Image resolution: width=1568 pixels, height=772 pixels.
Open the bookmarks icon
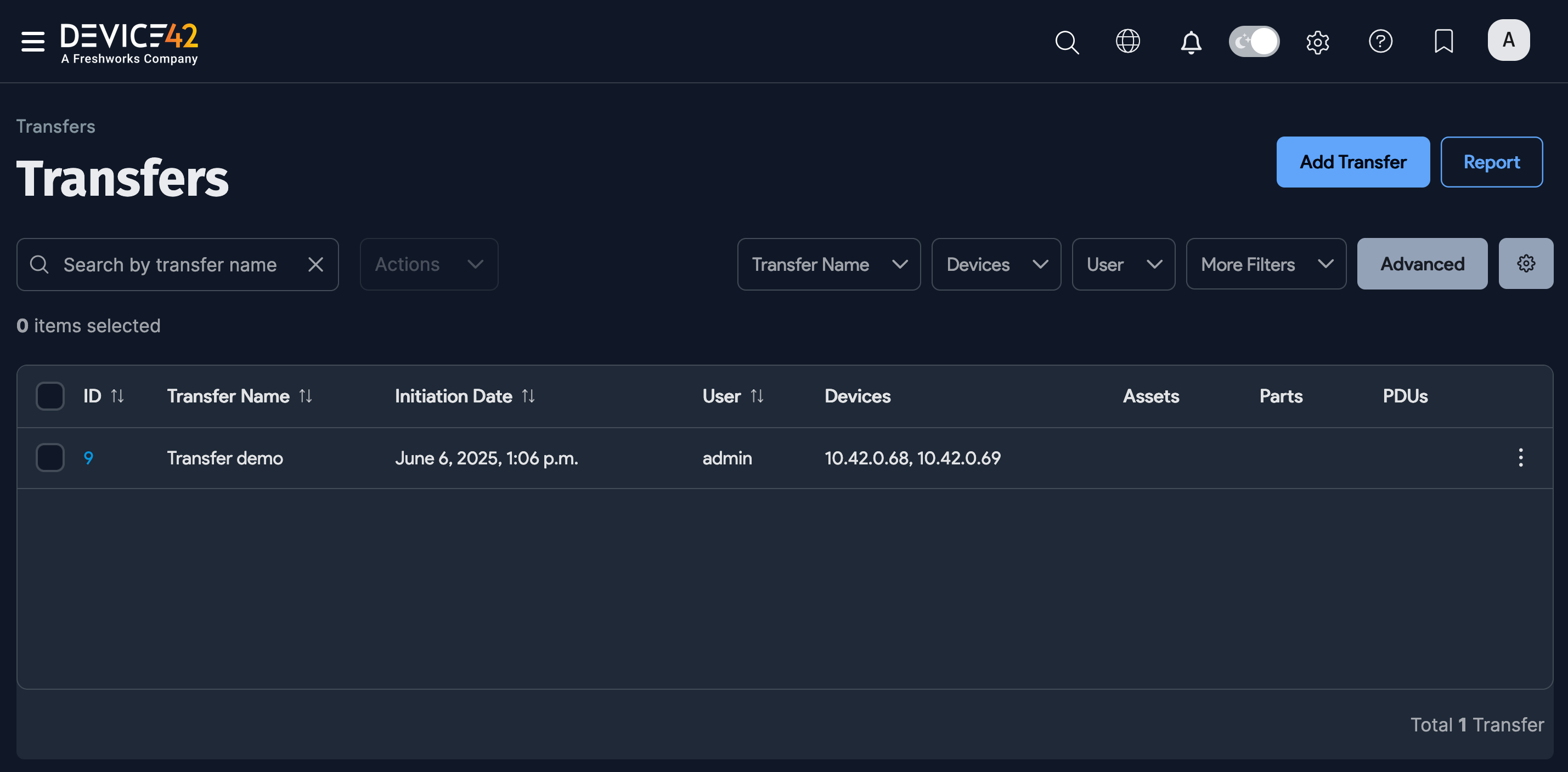click(1444, 41)
